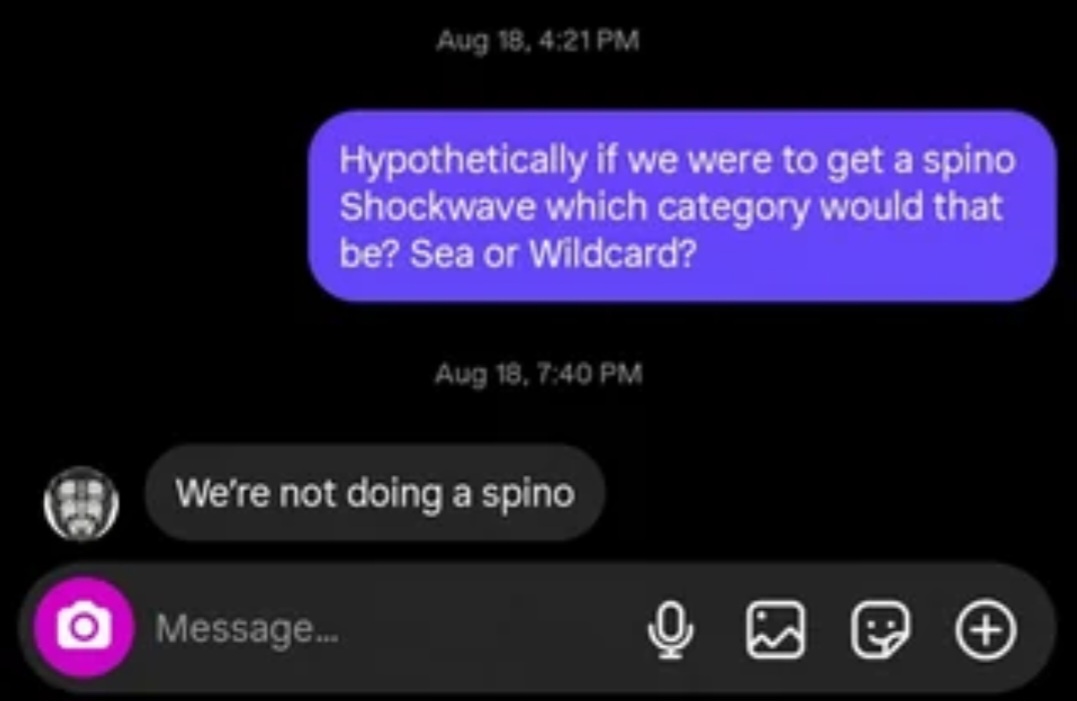Select the purple sent message bubble

[x=682, y=206]
